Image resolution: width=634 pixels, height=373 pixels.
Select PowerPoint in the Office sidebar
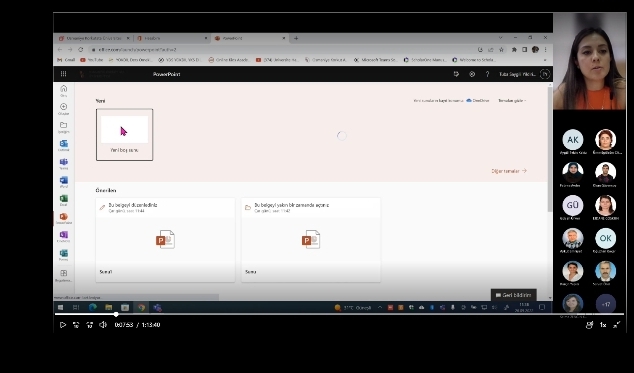click(x=63, y=218)
